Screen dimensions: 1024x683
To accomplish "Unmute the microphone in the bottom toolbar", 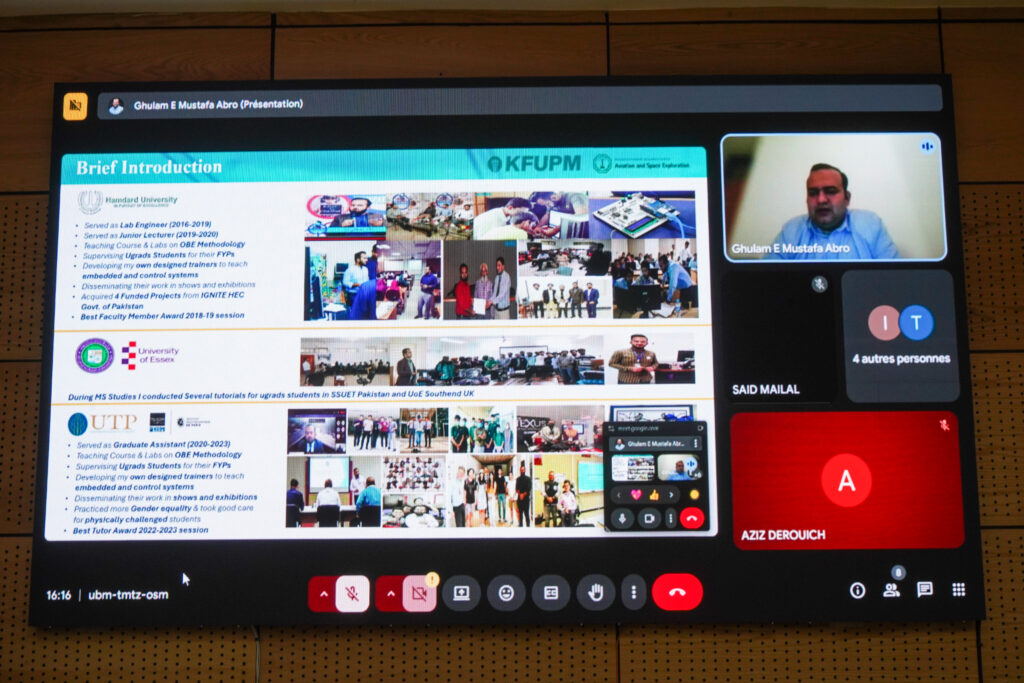I will coord(352,593).
